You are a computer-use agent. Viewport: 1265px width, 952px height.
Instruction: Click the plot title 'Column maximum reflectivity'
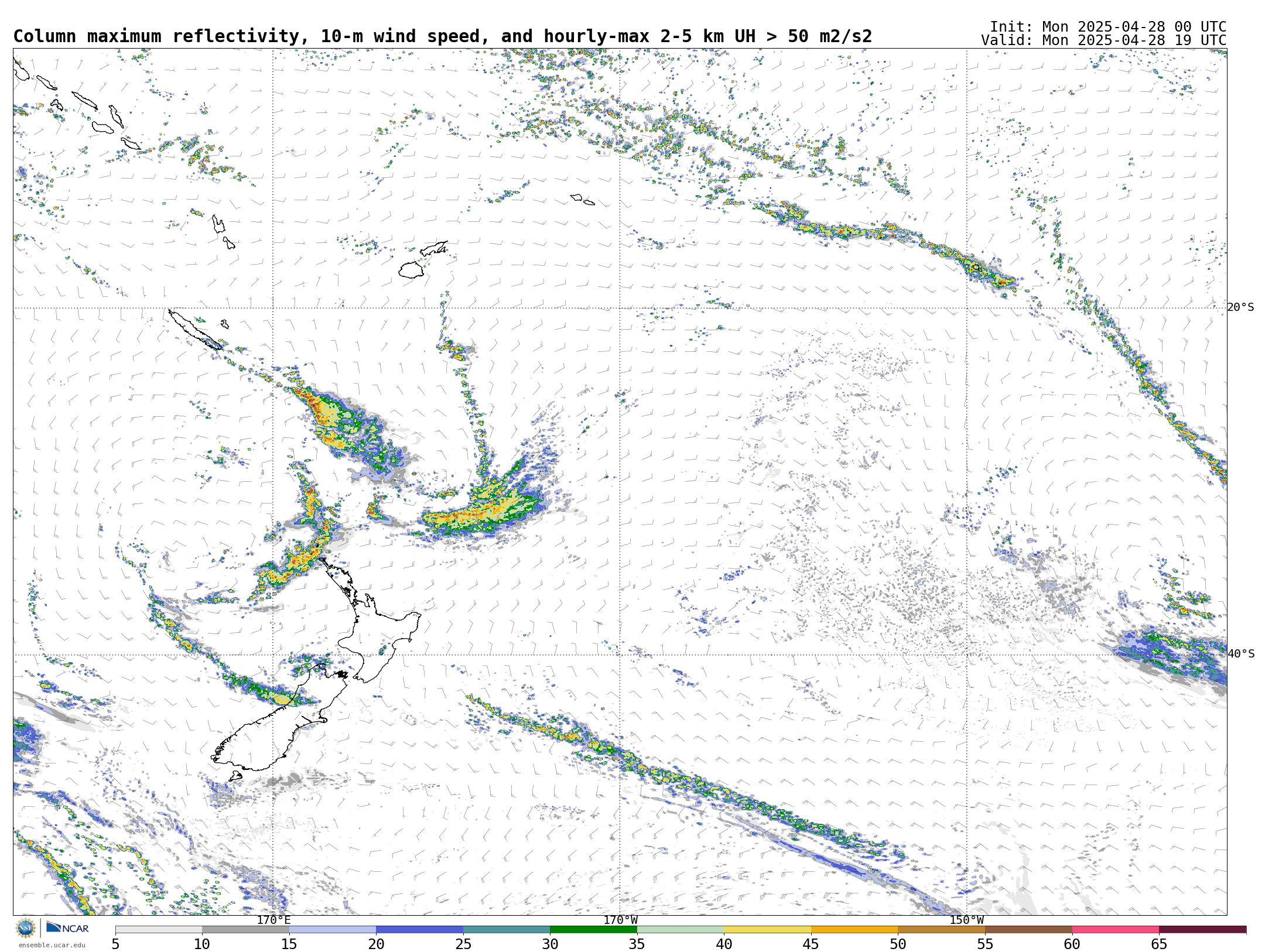coord(156,36)
